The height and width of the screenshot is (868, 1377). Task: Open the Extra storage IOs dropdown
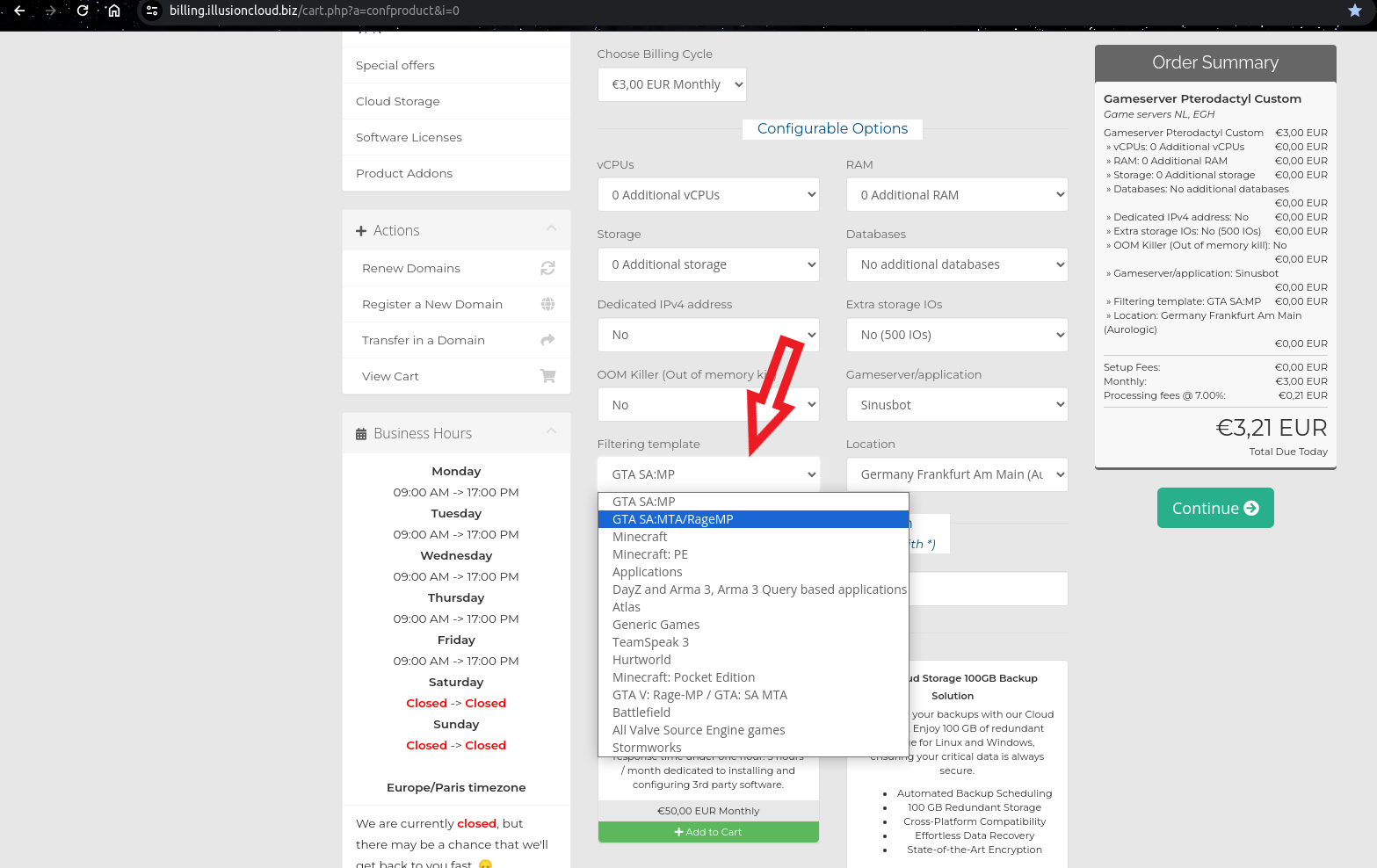957,335
